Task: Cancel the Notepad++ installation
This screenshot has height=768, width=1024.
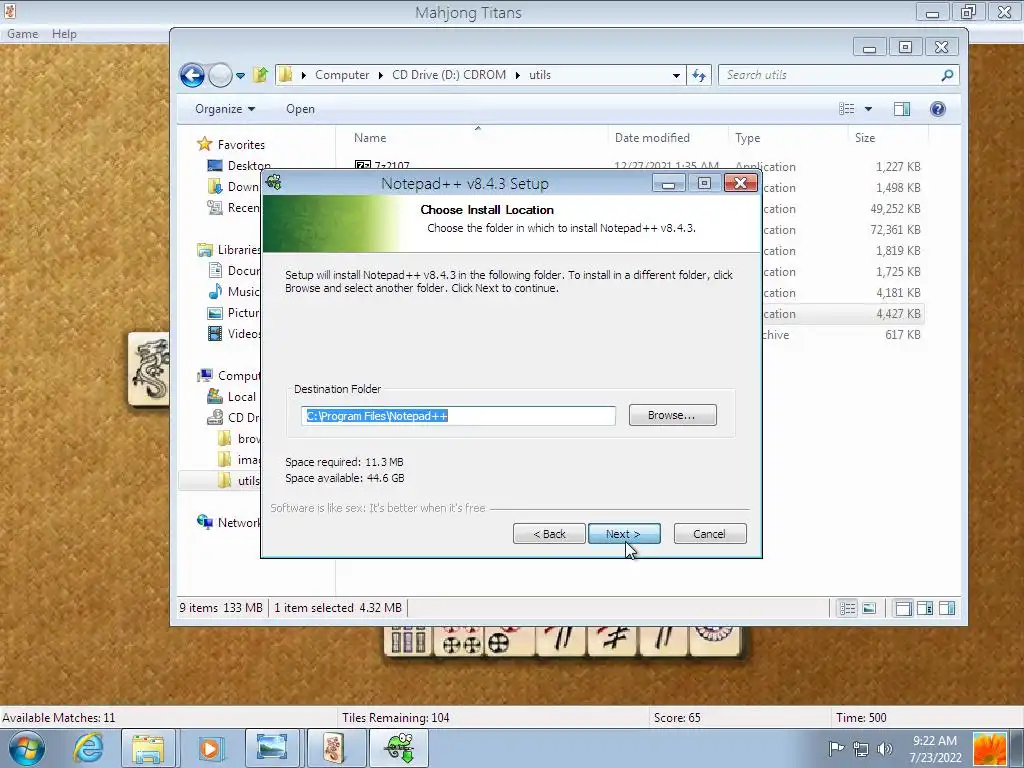Action: coord(709,534)
